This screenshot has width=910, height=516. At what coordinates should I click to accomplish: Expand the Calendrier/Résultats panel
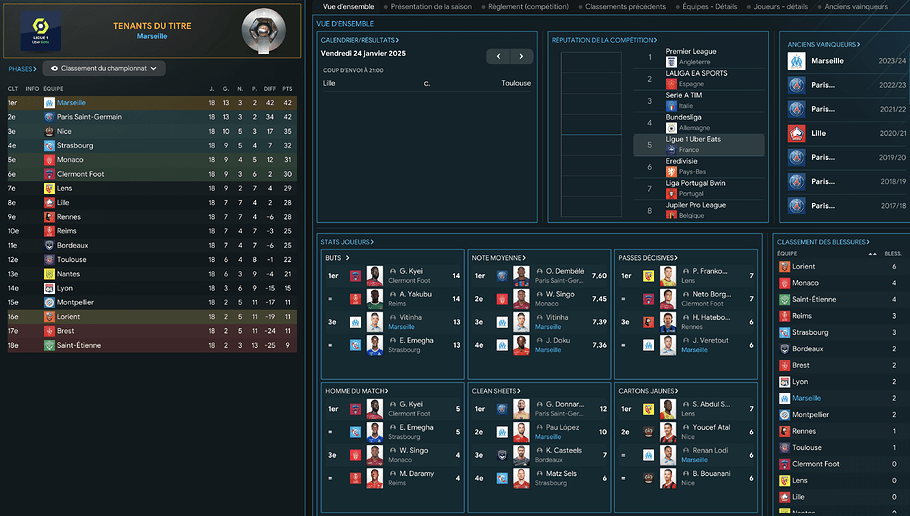[360, 40]
